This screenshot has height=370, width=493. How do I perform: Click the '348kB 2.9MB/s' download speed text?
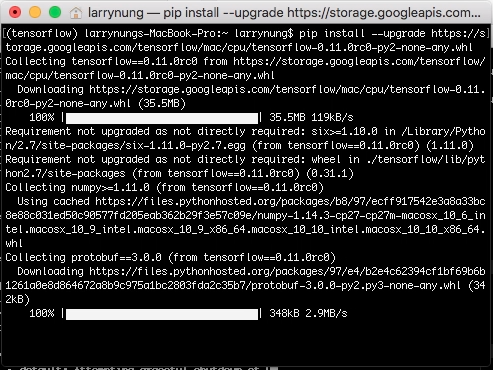coord(308,314)
